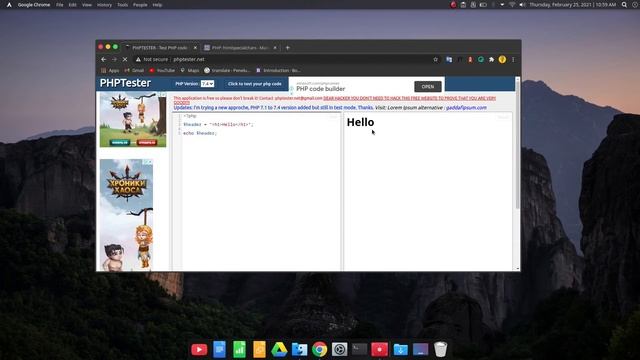Open the translate bookmark
Viewport: 640px width, 360px height.
pos(227,71)
